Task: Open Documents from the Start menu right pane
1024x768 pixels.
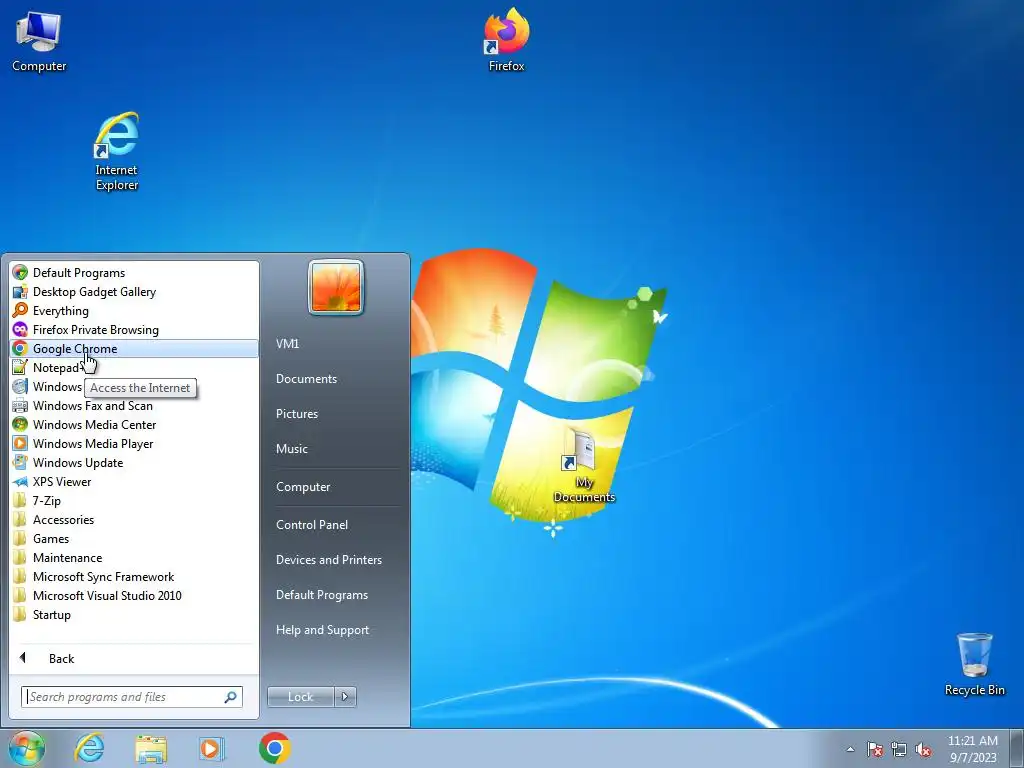Action: 334,379
